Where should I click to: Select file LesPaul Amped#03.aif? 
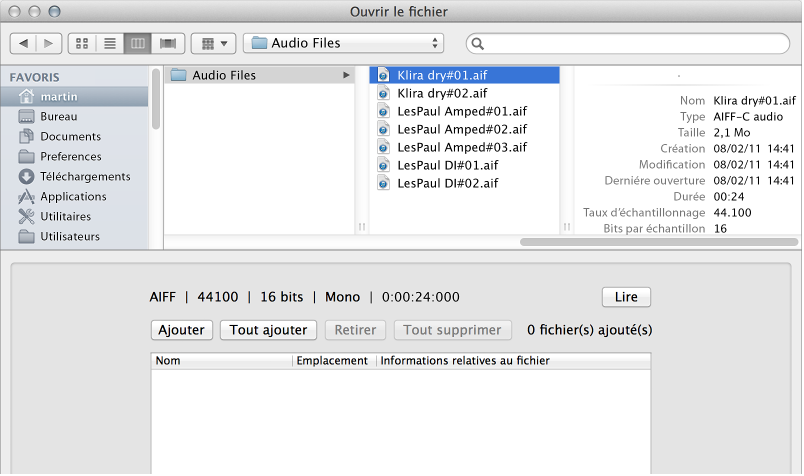click(x=465, y=147)
